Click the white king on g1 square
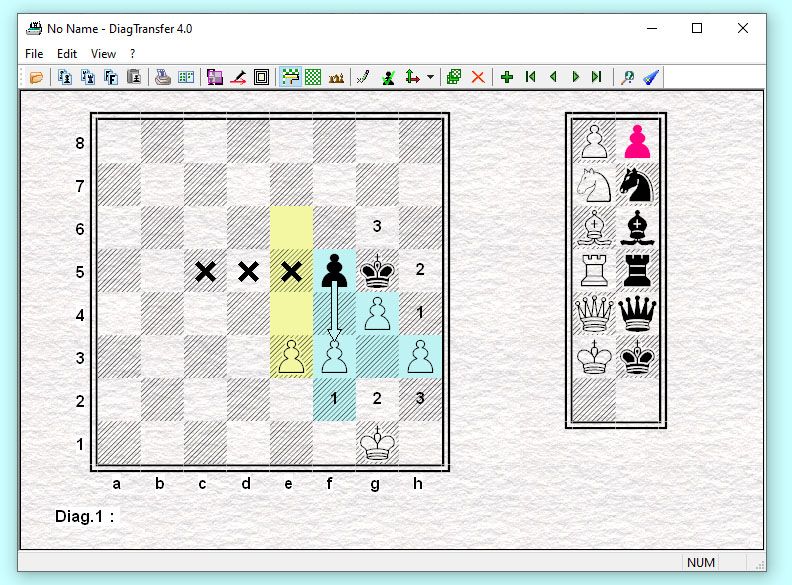This screenshot has height=585, width=792. [x=377, y=443]
